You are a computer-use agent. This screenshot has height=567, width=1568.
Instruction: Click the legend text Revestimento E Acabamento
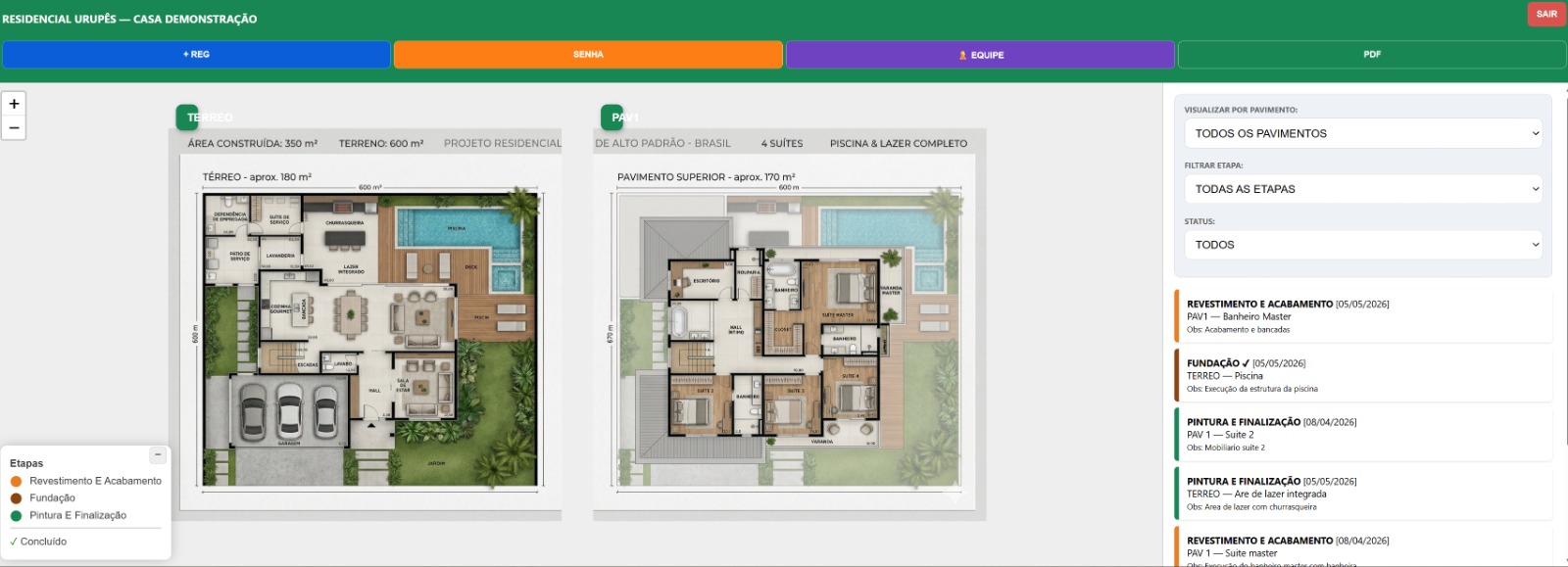[95, 482]
